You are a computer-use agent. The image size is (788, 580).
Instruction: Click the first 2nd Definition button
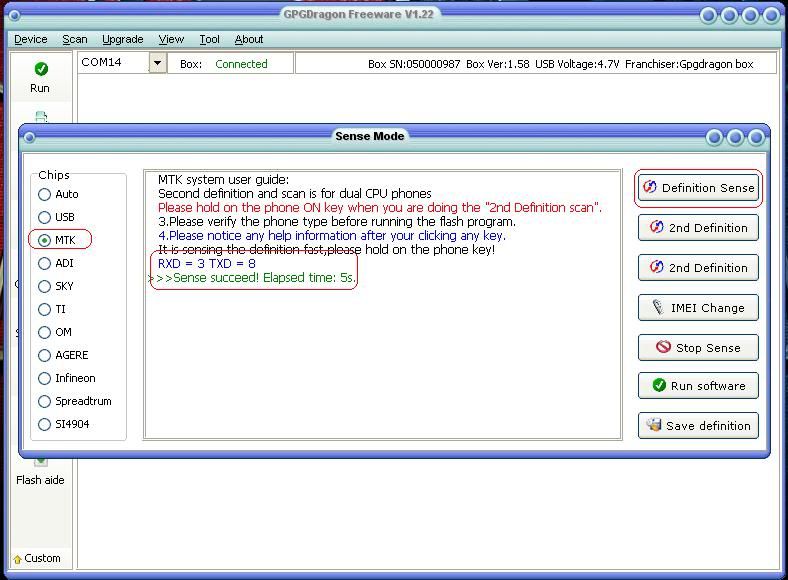[x=698, y=228]
